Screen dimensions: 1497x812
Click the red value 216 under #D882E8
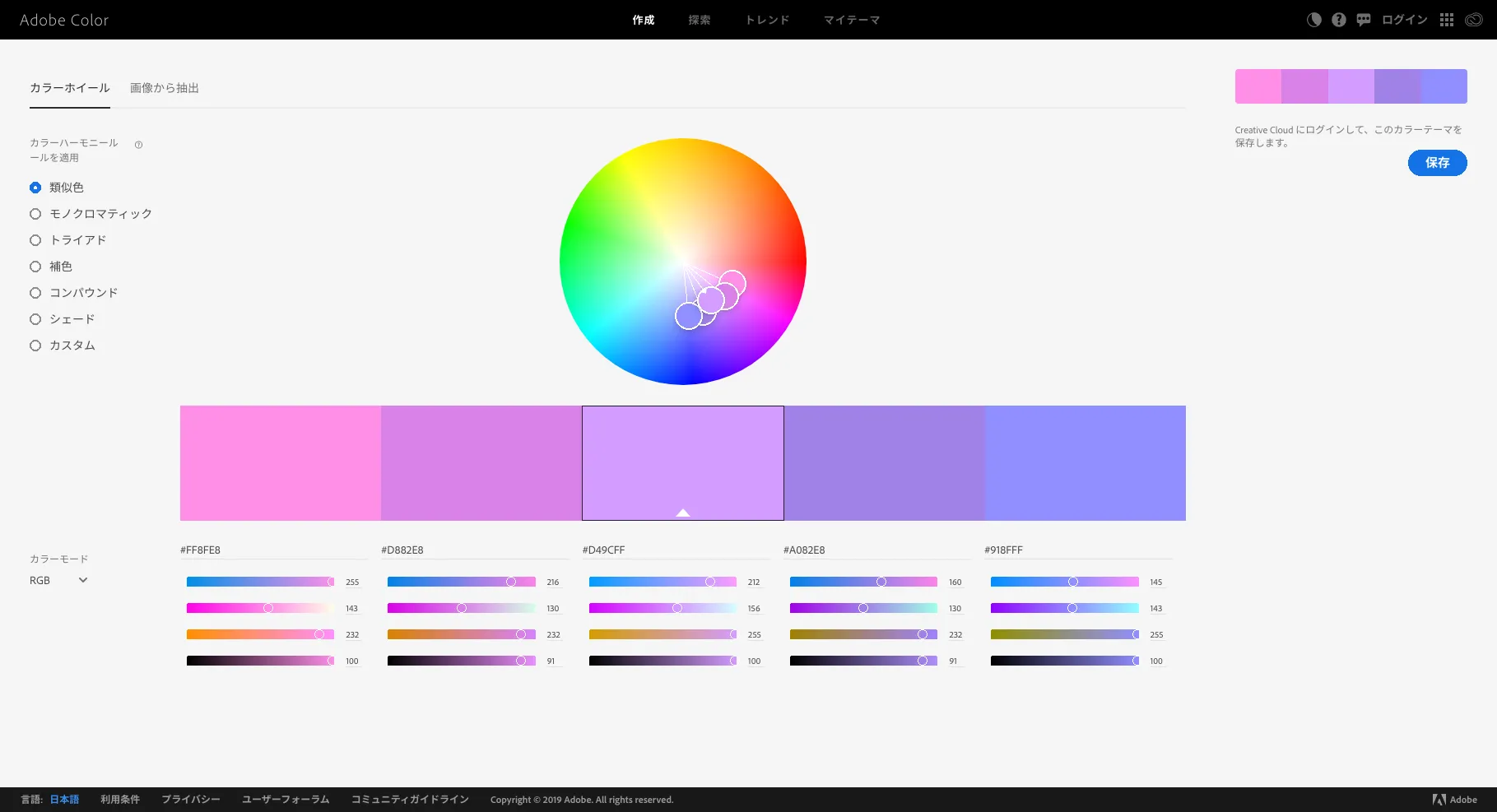(553, 582)
